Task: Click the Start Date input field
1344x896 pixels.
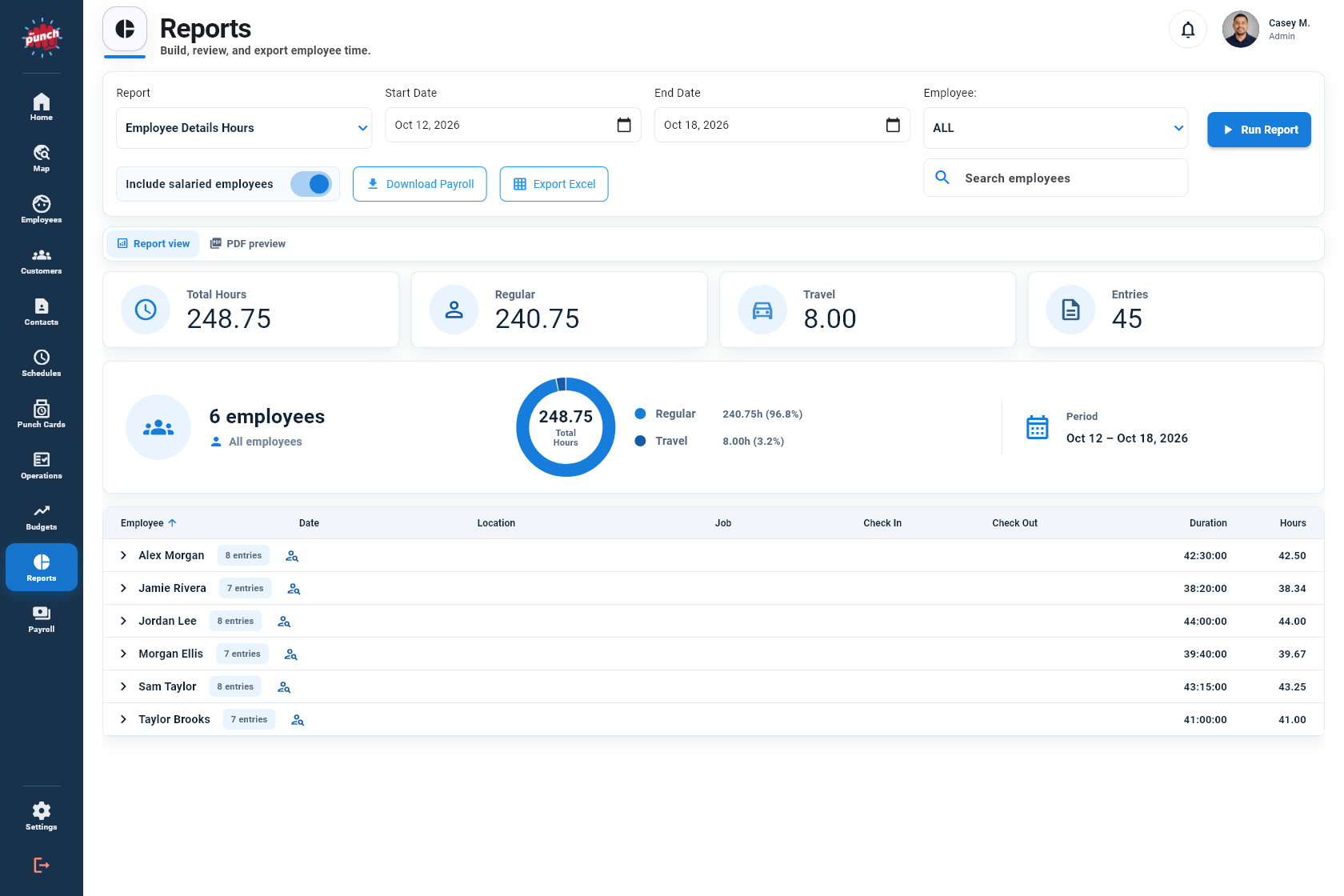Action: click(x=513, y=125)
